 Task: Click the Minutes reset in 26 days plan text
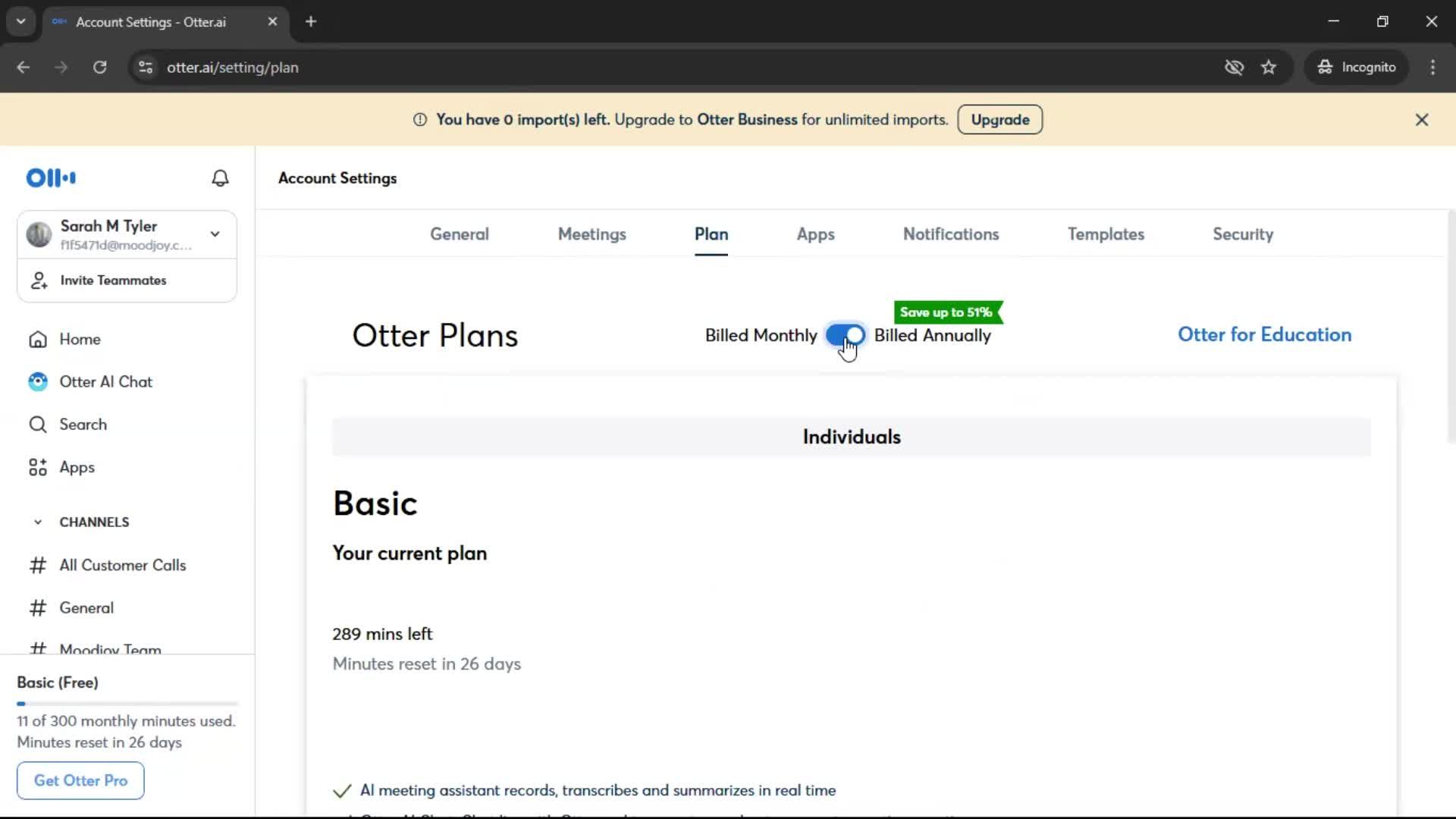pos(426,664)
